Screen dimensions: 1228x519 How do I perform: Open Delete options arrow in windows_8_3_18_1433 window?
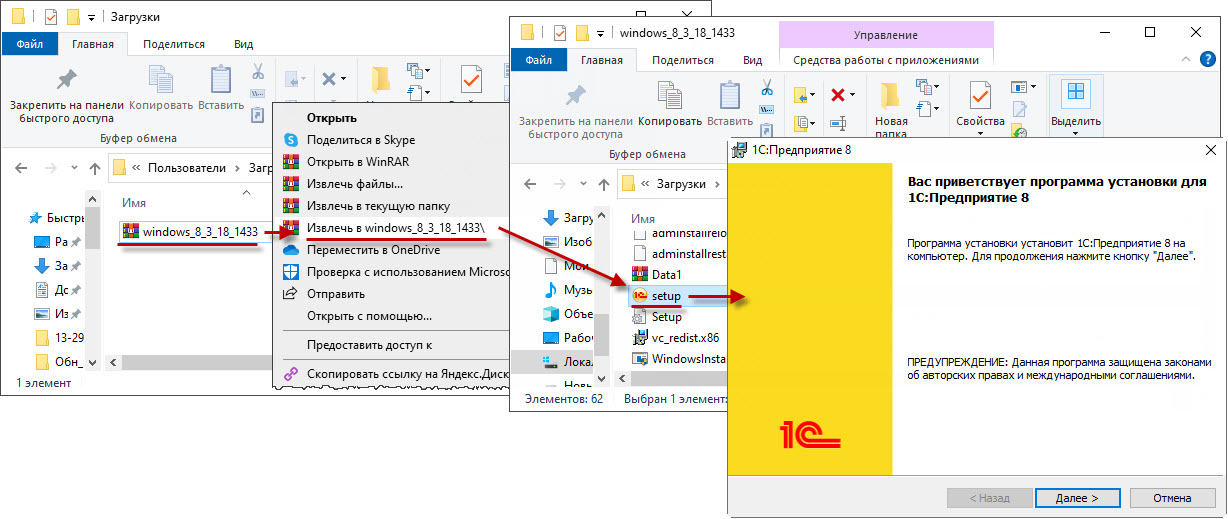pyautogui.click(x=853, y=95)
